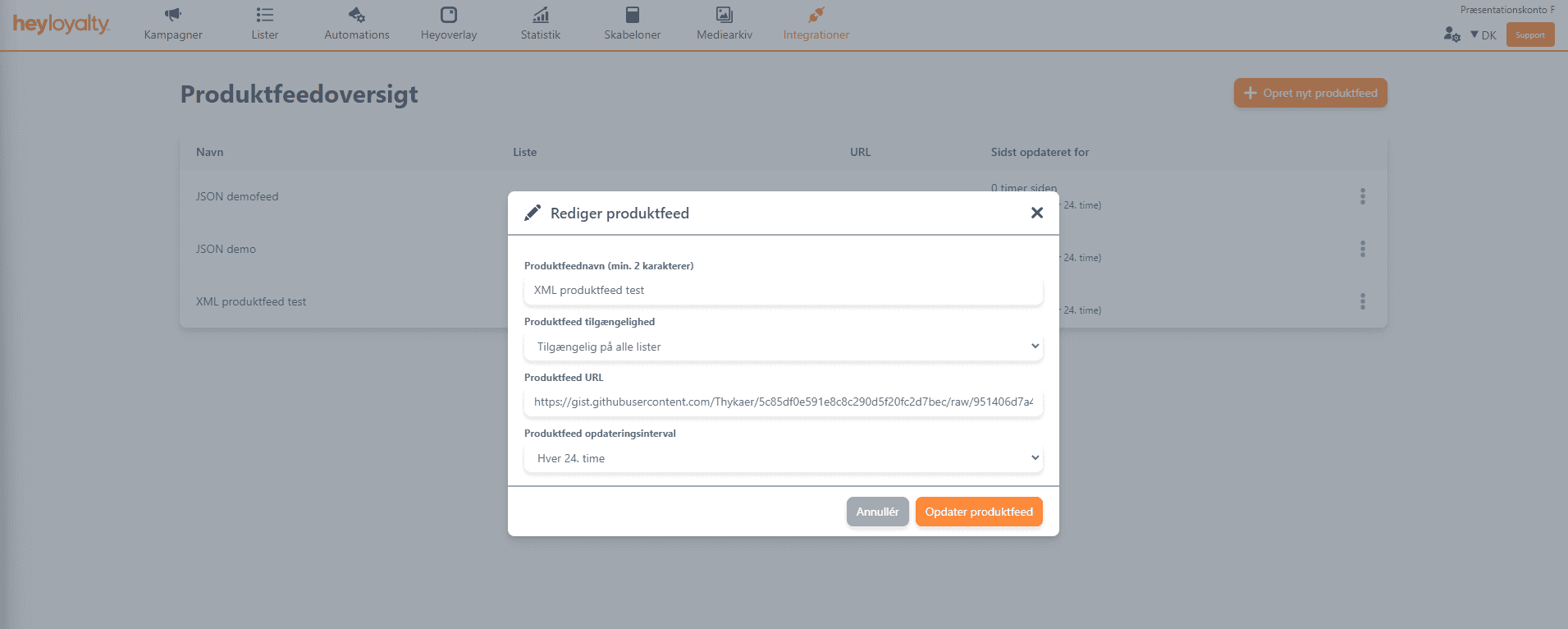The height and width of the screenshot is (629, 1568).
Task: Open options menu for JSON demo row
Action: click(1362, 249)
